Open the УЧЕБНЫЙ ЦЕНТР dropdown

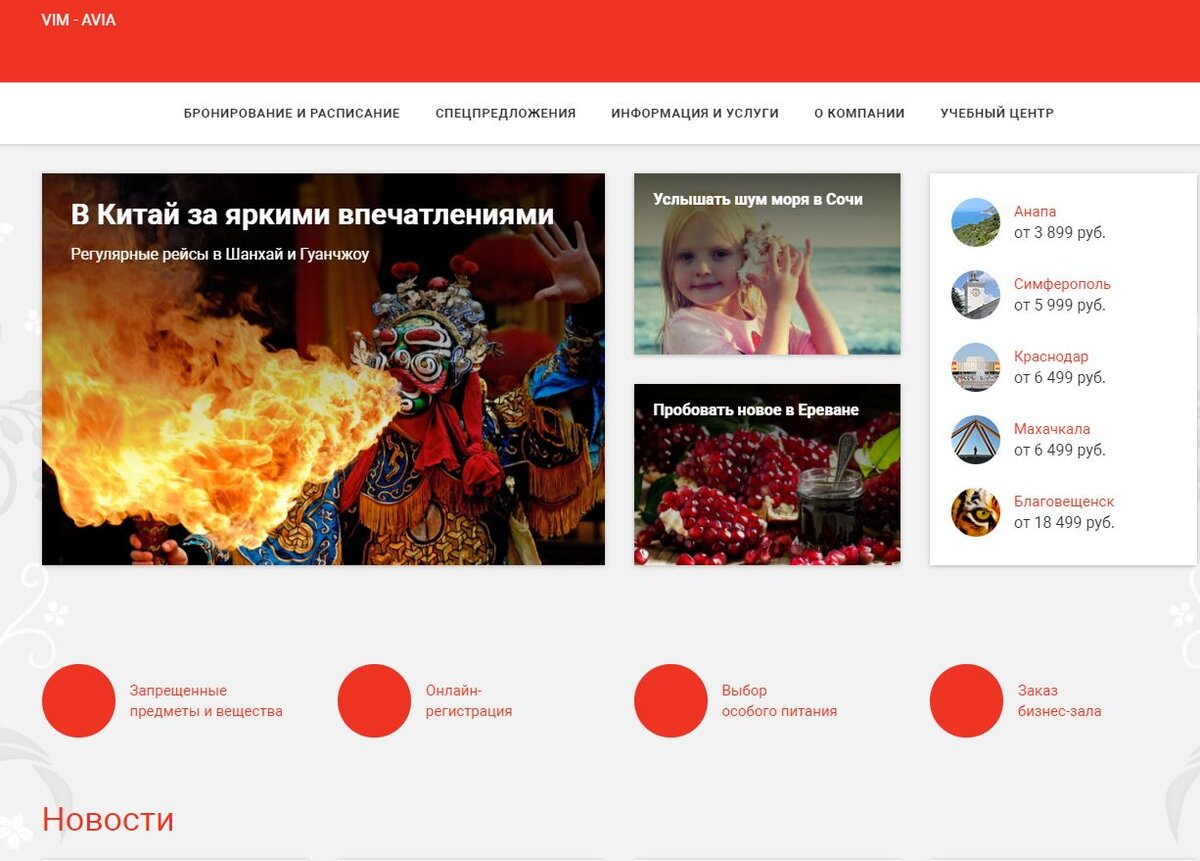click(996, 113)
